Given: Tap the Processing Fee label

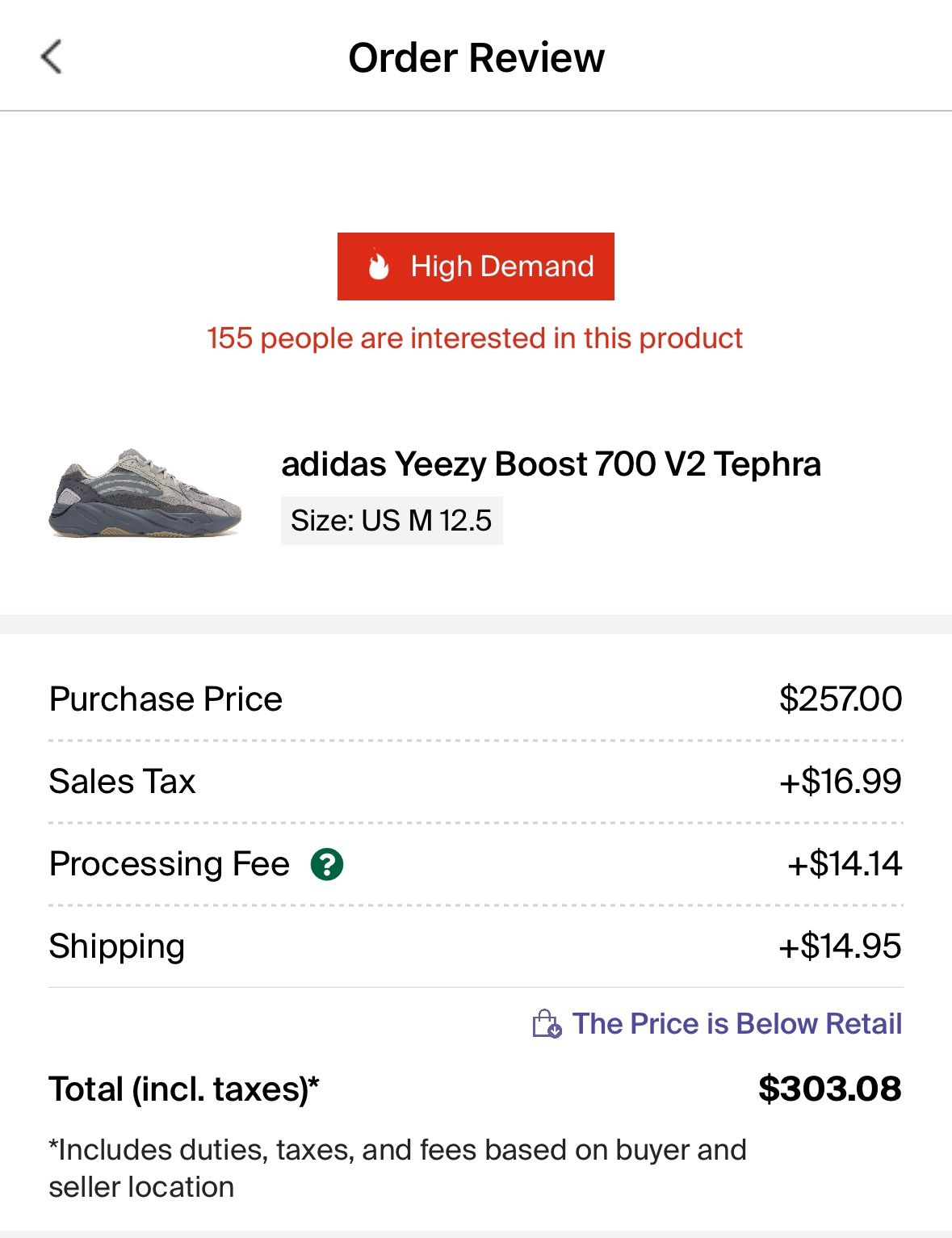Looking at the screenshot, I should [x=170, y=864].
